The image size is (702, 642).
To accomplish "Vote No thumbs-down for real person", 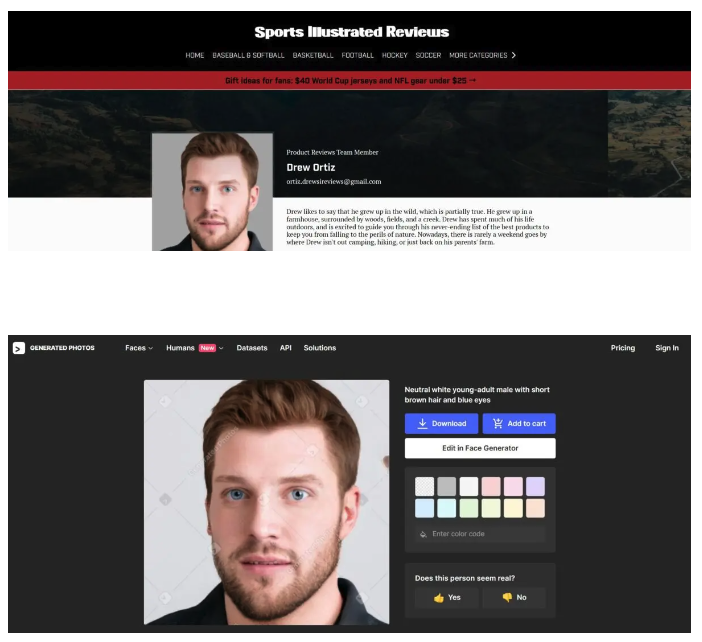I will click(513, 597).
